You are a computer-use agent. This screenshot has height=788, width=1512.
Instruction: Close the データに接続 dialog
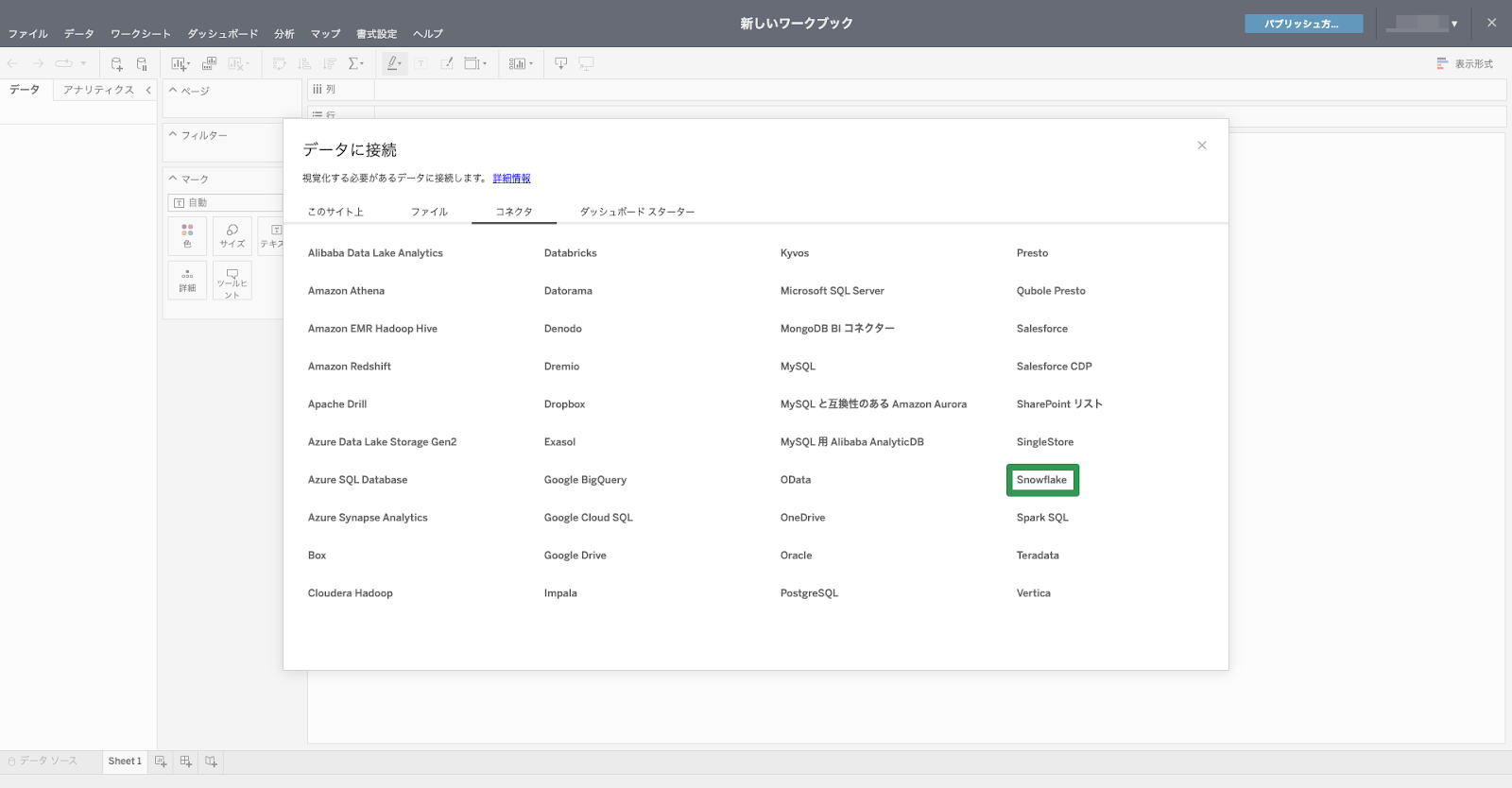[1202, 146]
